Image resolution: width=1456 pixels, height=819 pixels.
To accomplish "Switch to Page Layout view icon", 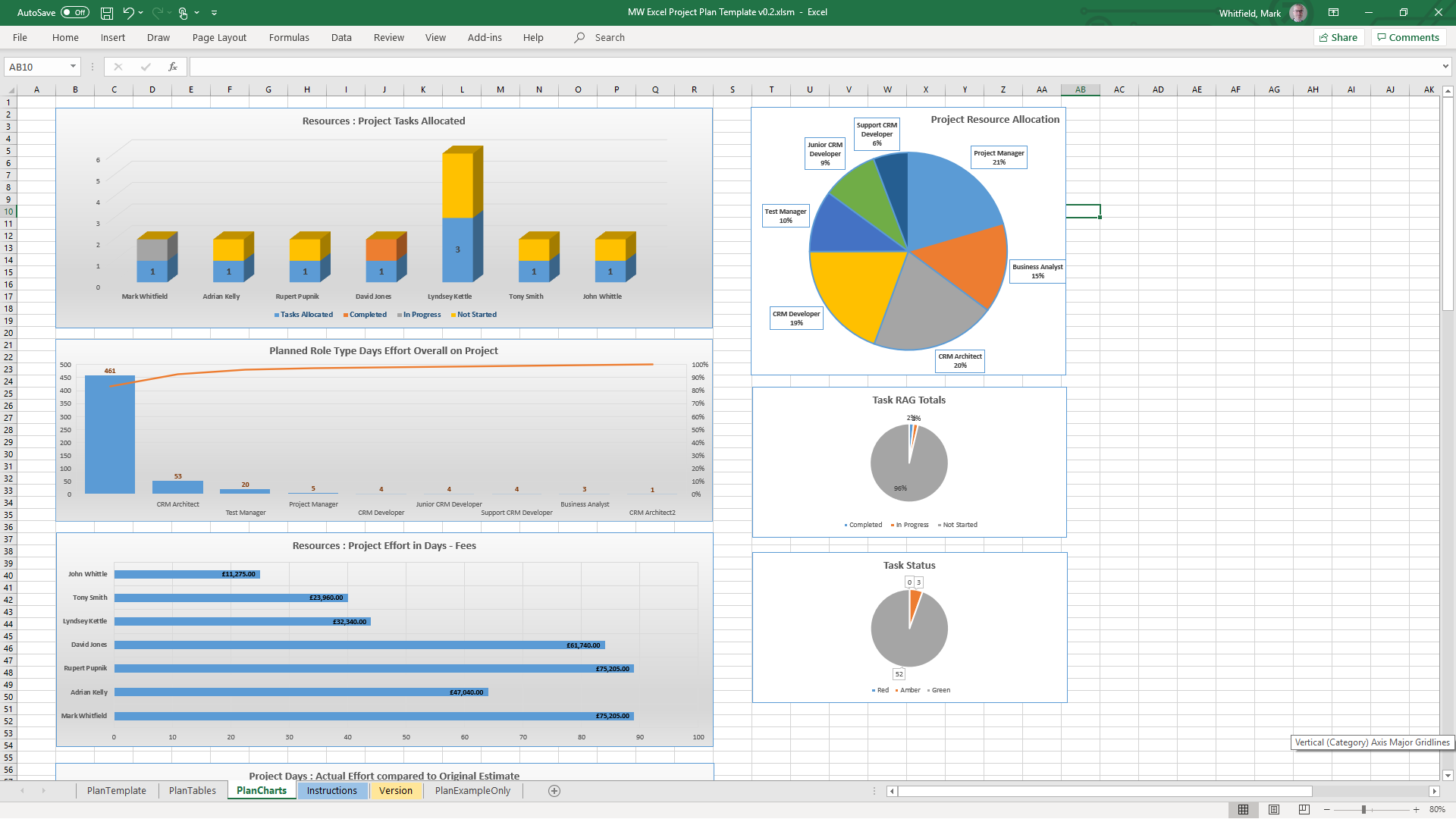I will tap(1274, 810).
